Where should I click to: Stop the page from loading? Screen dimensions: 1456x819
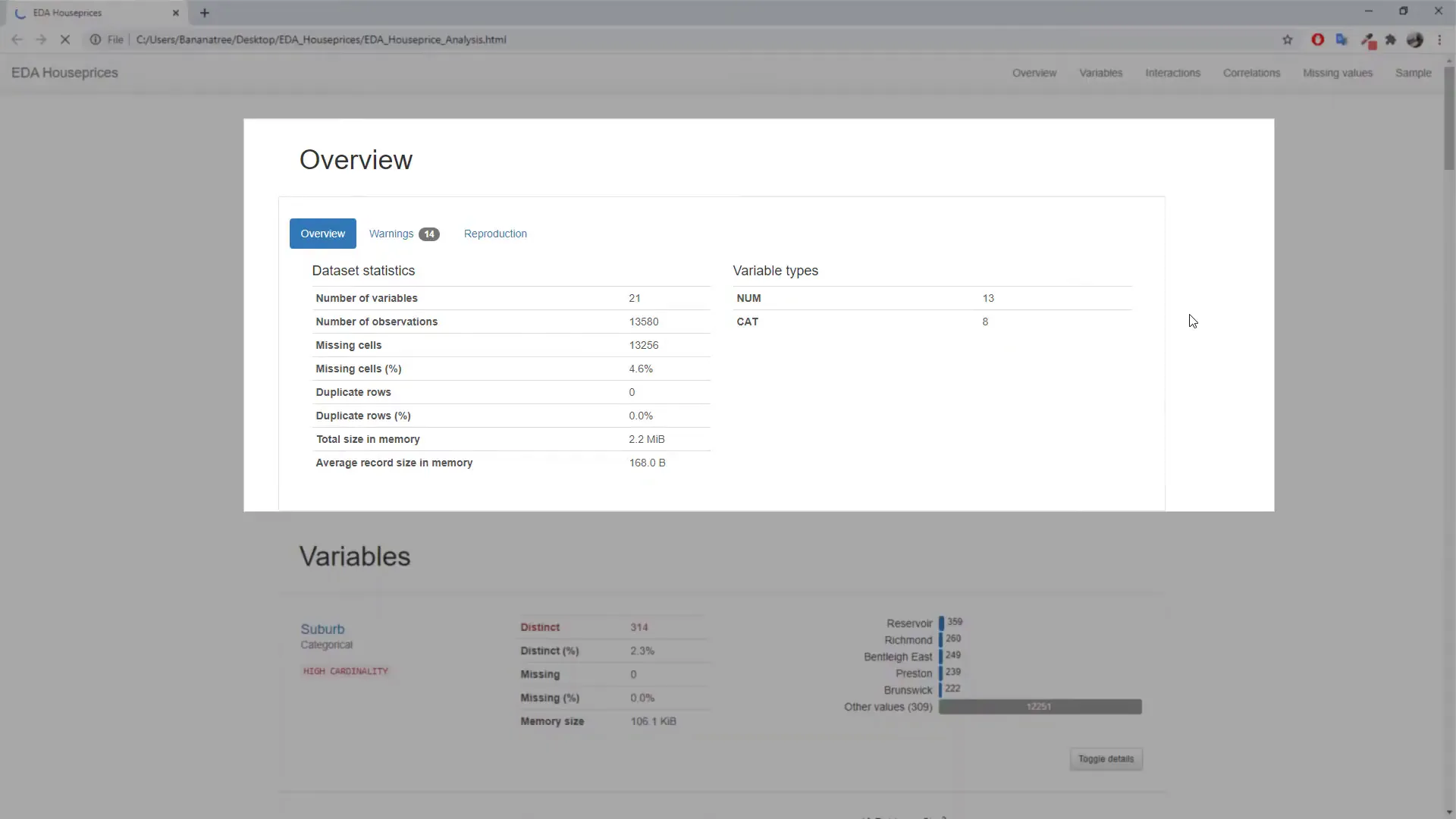tap(65, 40)
